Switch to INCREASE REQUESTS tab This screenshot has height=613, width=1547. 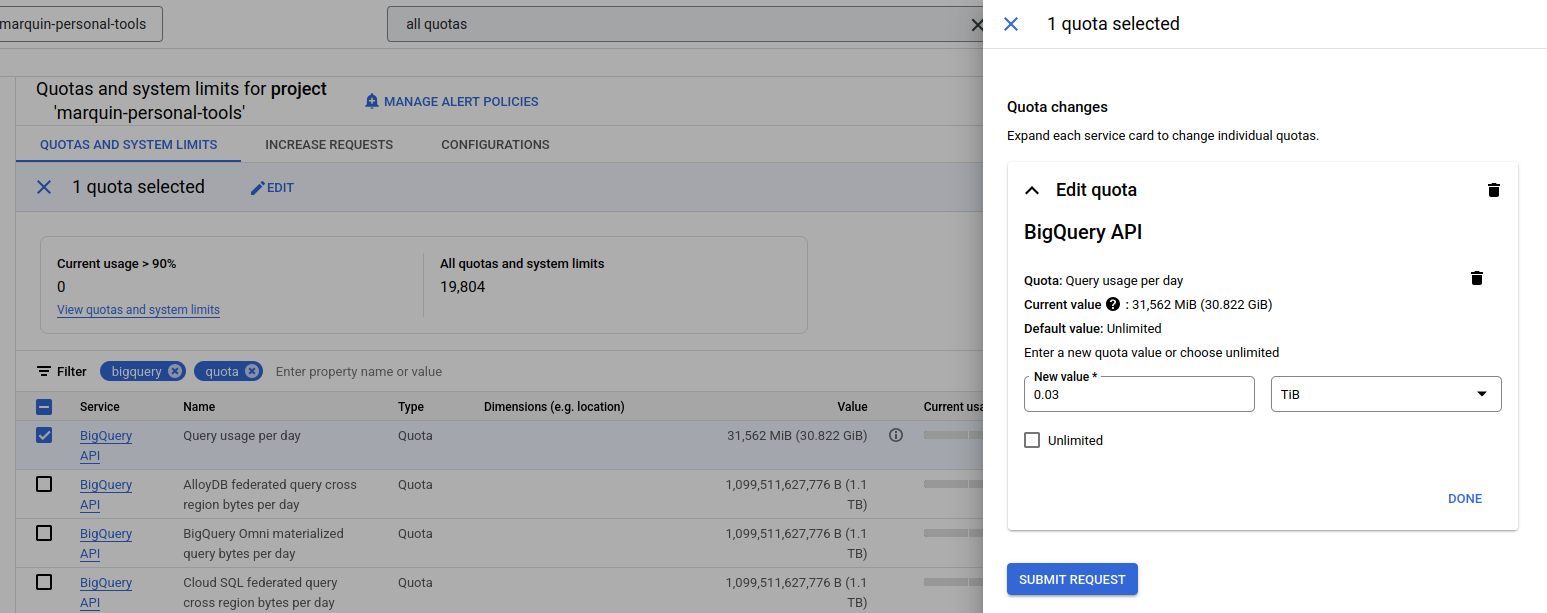pos(329,145)
